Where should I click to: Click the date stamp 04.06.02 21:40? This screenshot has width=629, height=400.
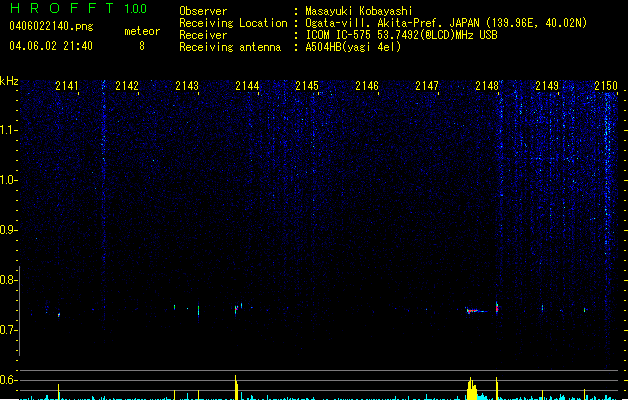(51, 46)
